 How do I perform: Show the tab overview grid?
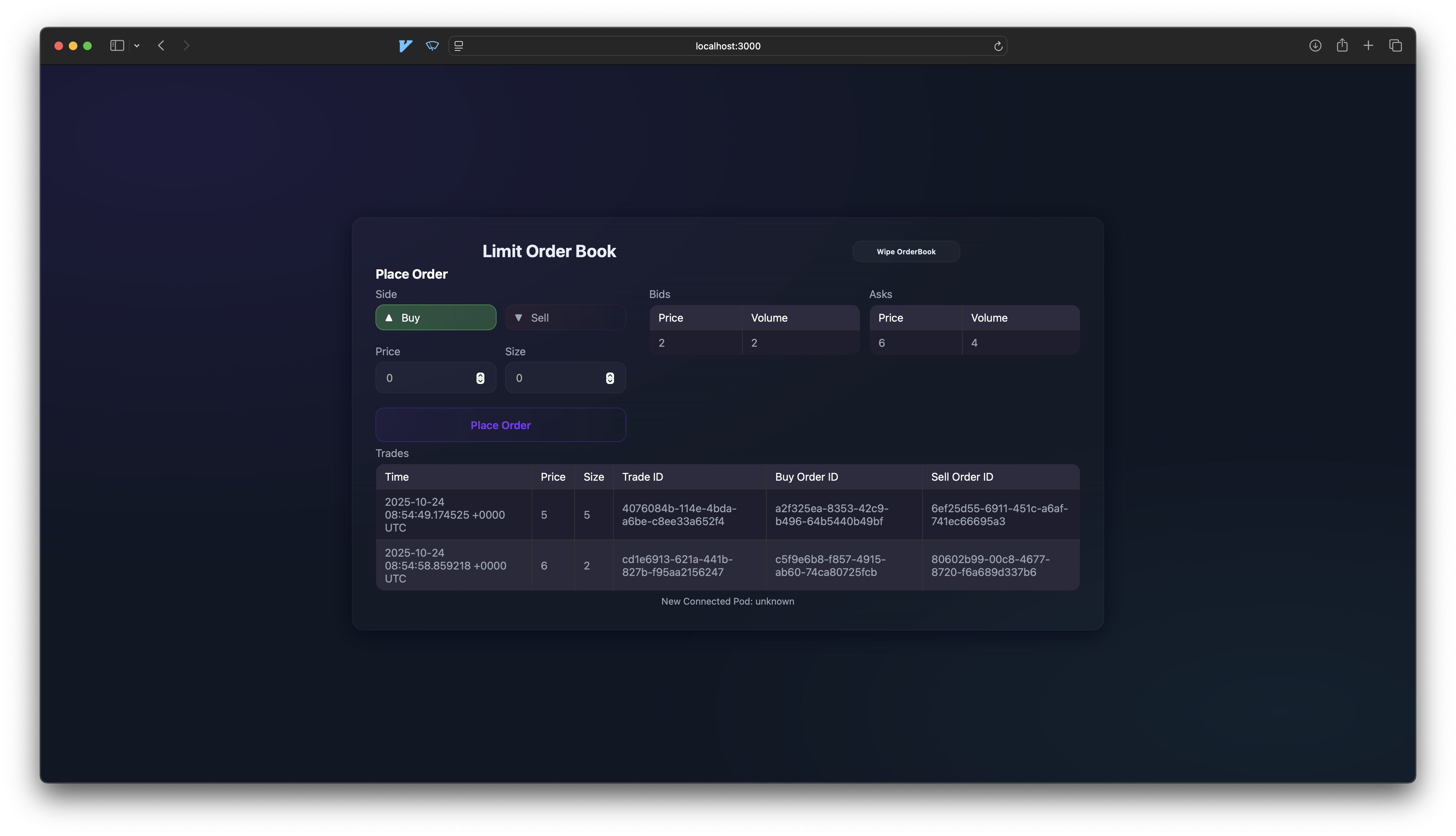1396,45
